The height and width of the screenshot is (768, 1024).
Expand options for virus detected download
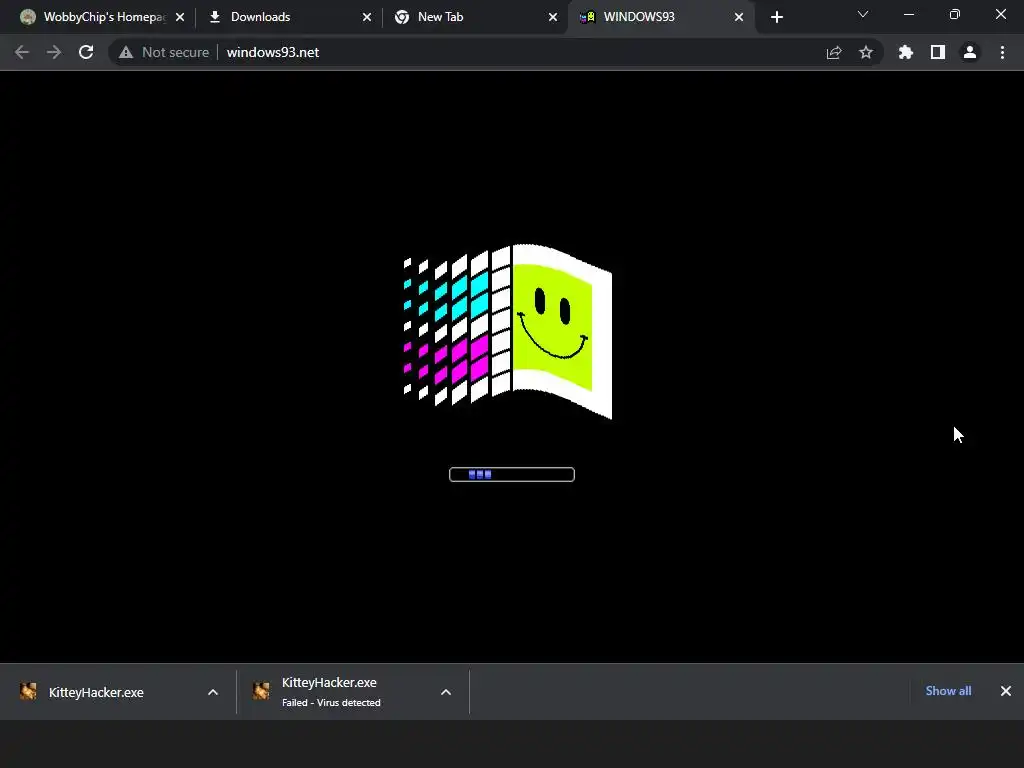pos(446,692)
